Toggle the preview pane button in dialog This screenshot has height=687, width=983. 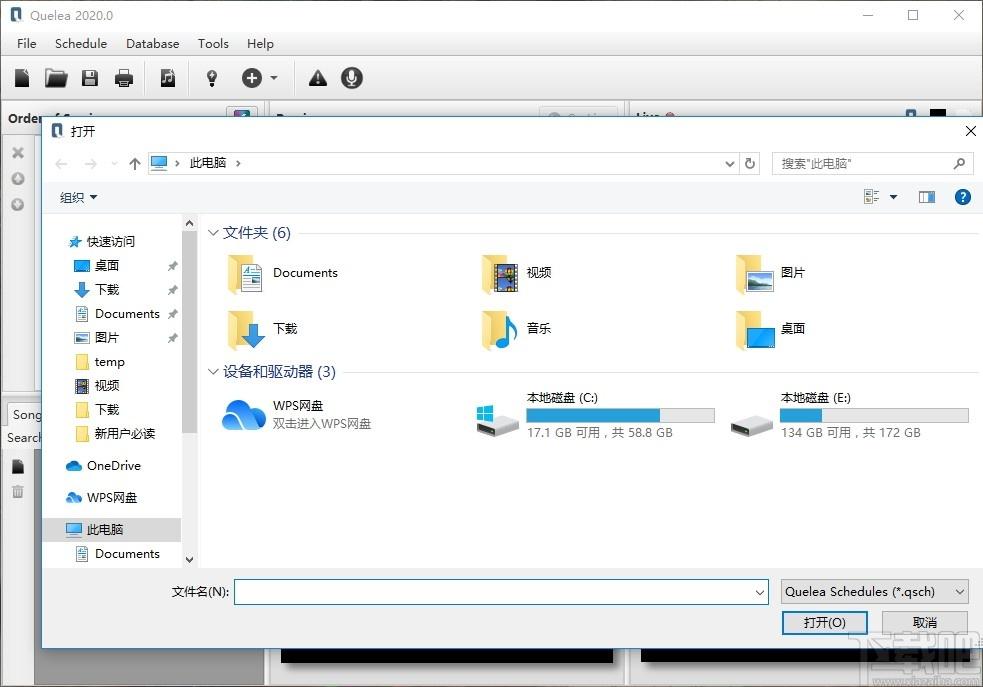(927, 197)
